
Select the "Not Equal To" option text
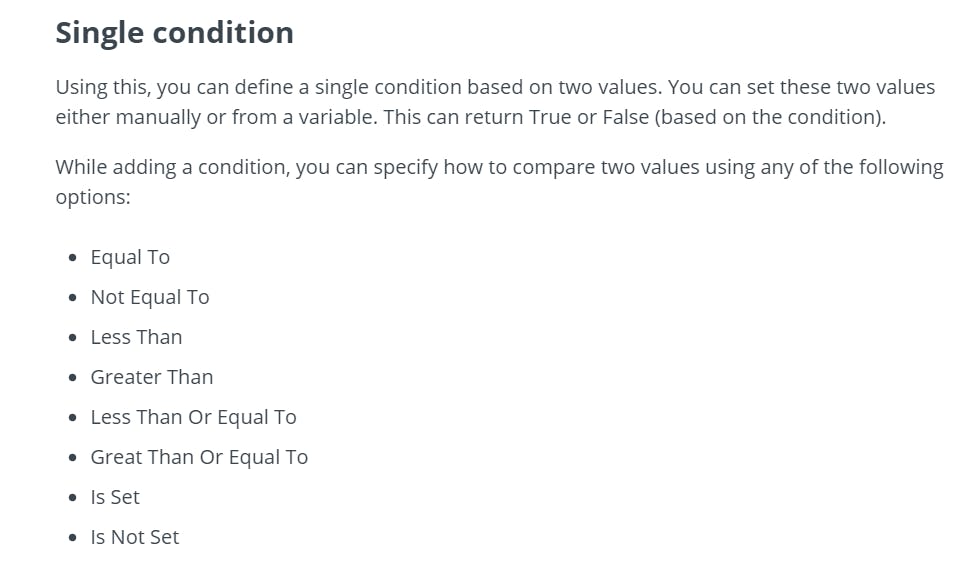150,297
